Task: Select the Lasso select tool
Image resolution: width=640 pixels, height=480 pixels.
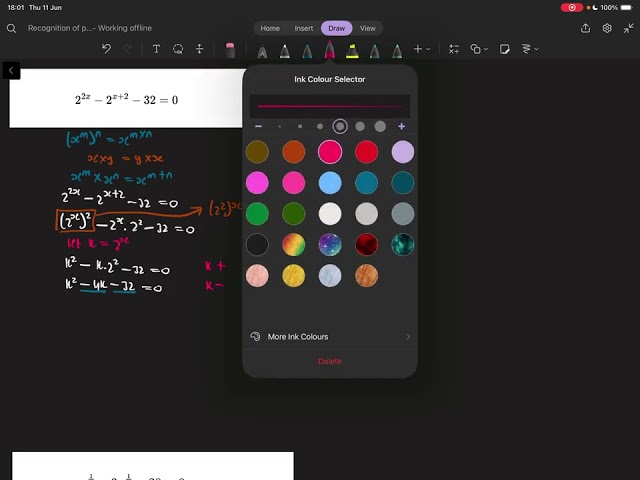Action: (x=178, y=49)
